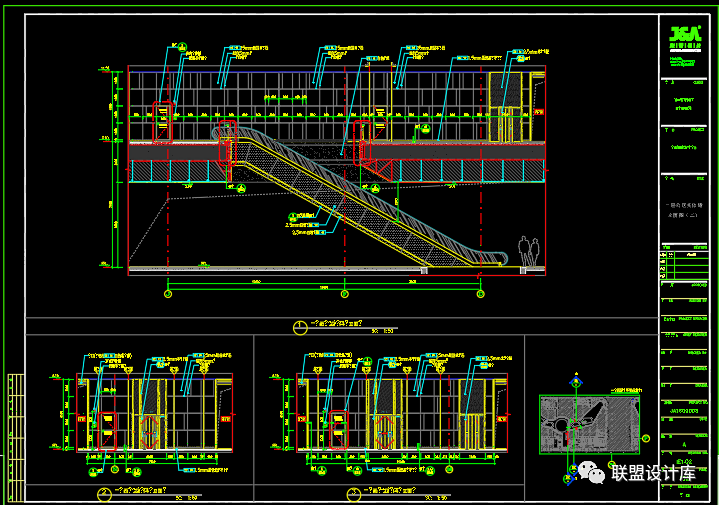Click the middle grid axis bubble below main elevation

coord(345,293)
